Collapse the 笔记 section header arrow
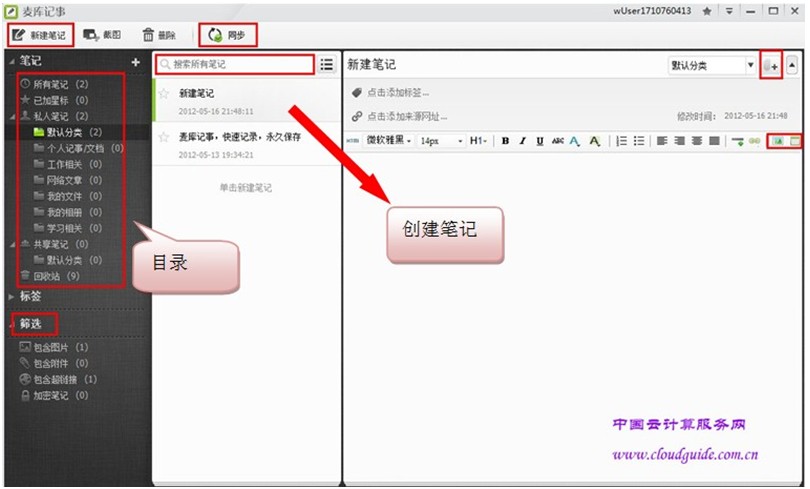 pos(12,61)
